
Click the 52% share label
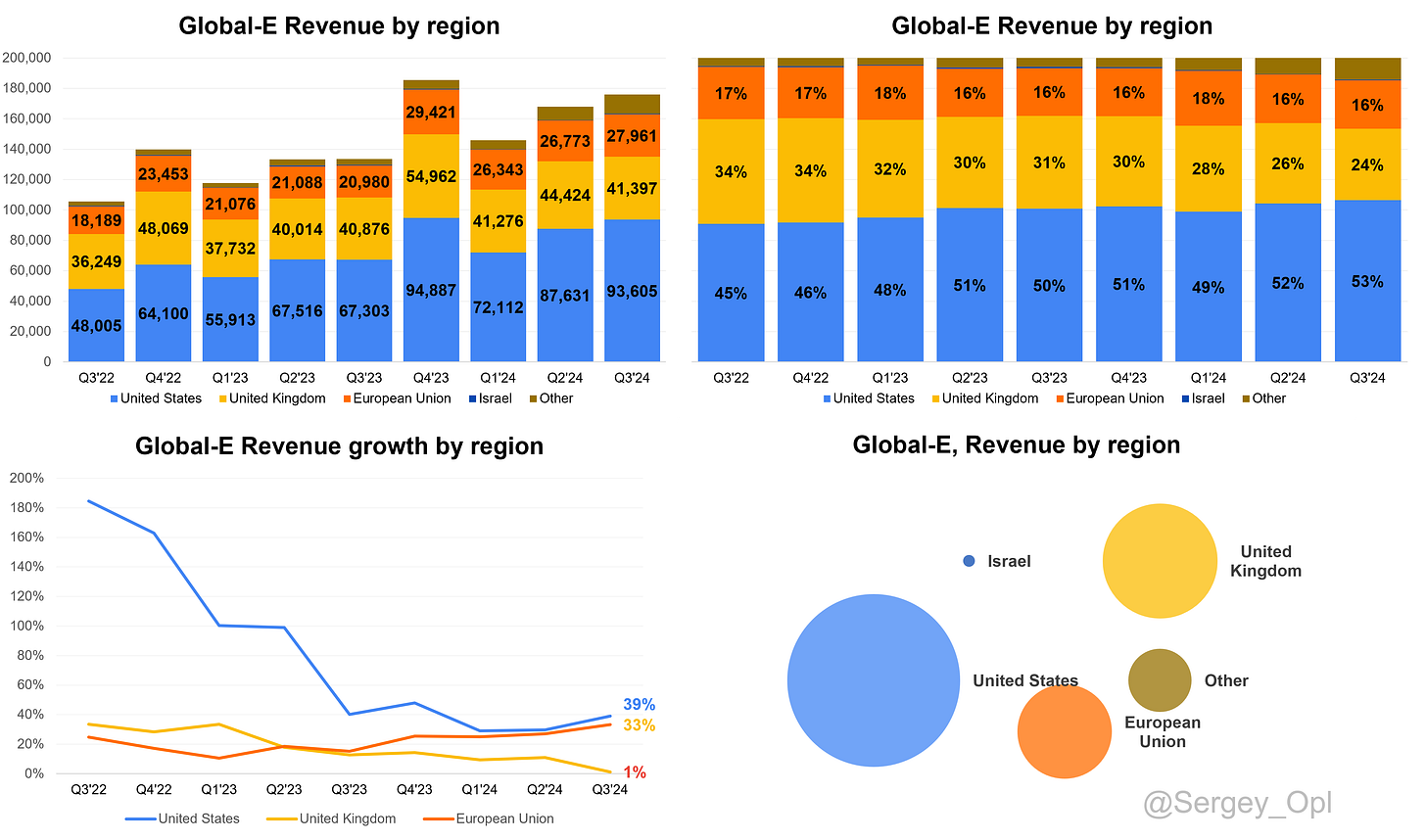tap(1288, 283)
